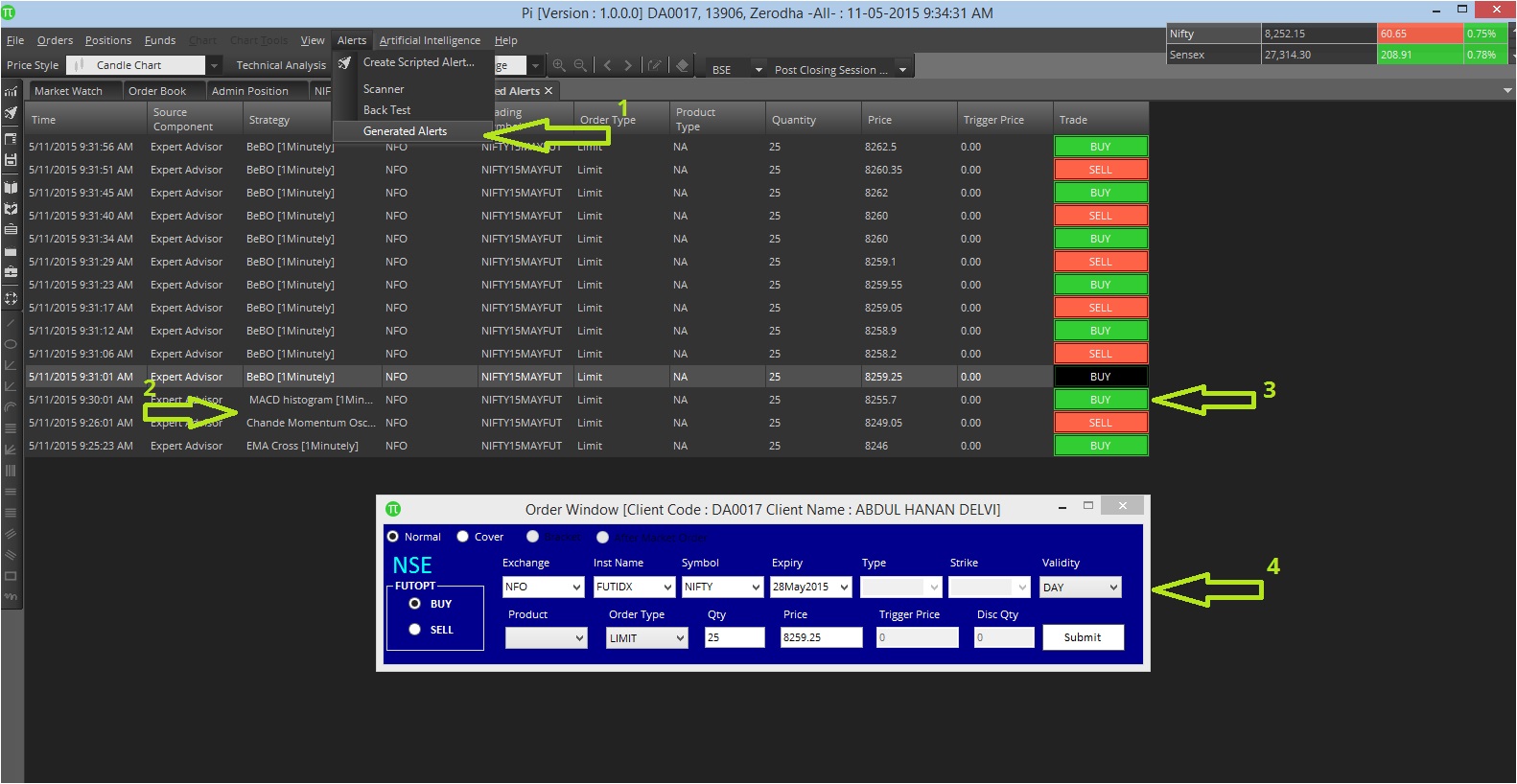Screen dimensions: 1517x784
Task: Choose the SELL radio option under FUTOPT
Action: (x=415, y=630)
